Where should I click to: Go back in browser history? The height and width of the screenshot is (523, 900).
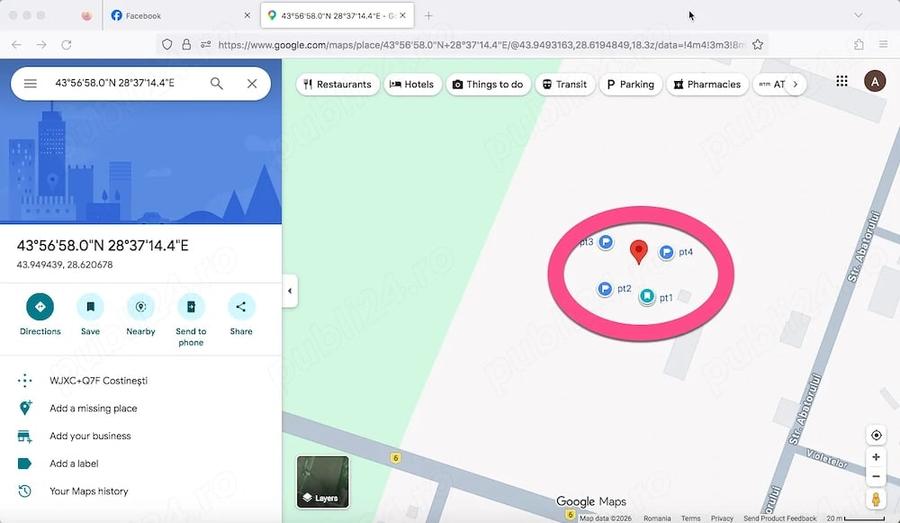pos(17,44)
